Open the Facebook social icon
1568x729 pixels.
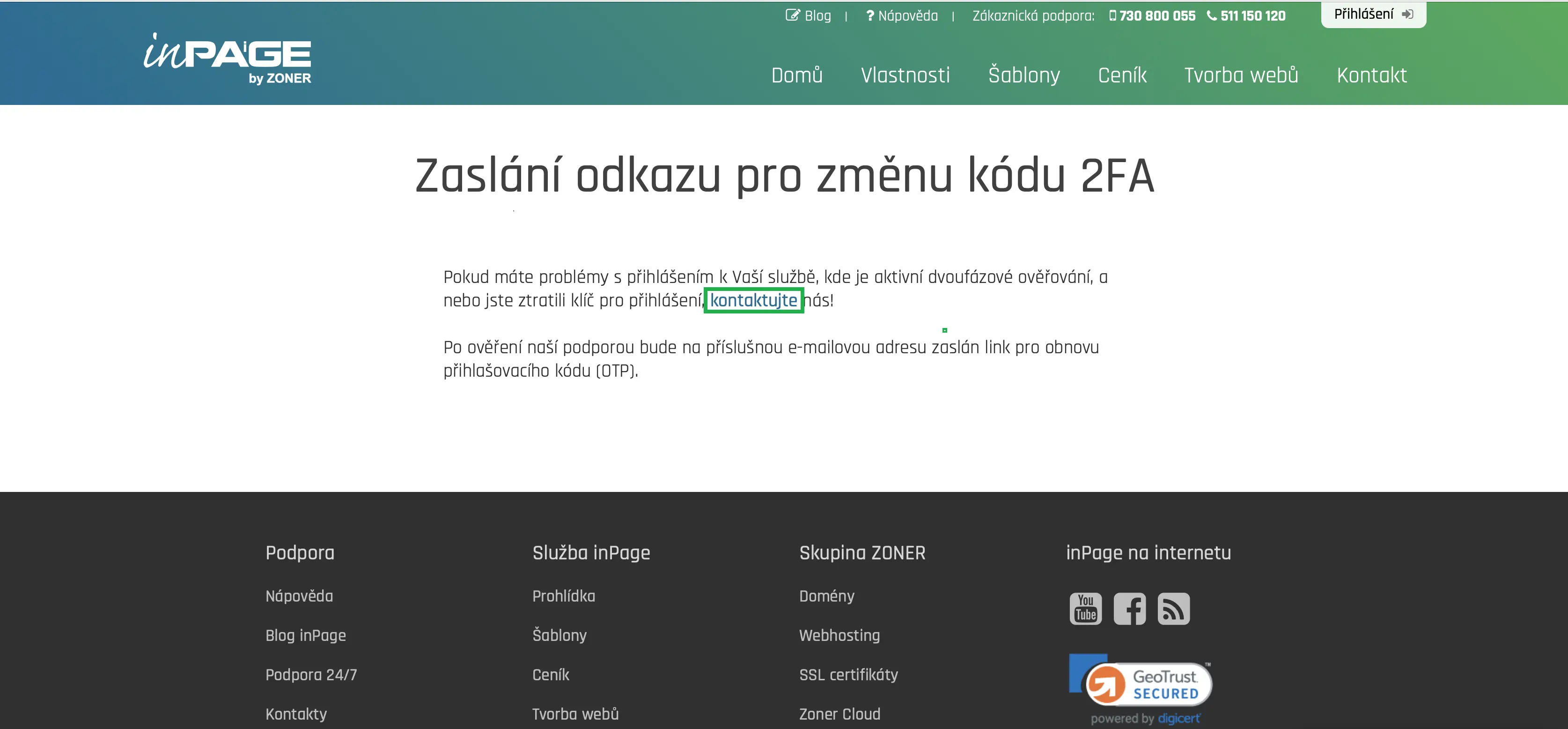click(1130, 609)
